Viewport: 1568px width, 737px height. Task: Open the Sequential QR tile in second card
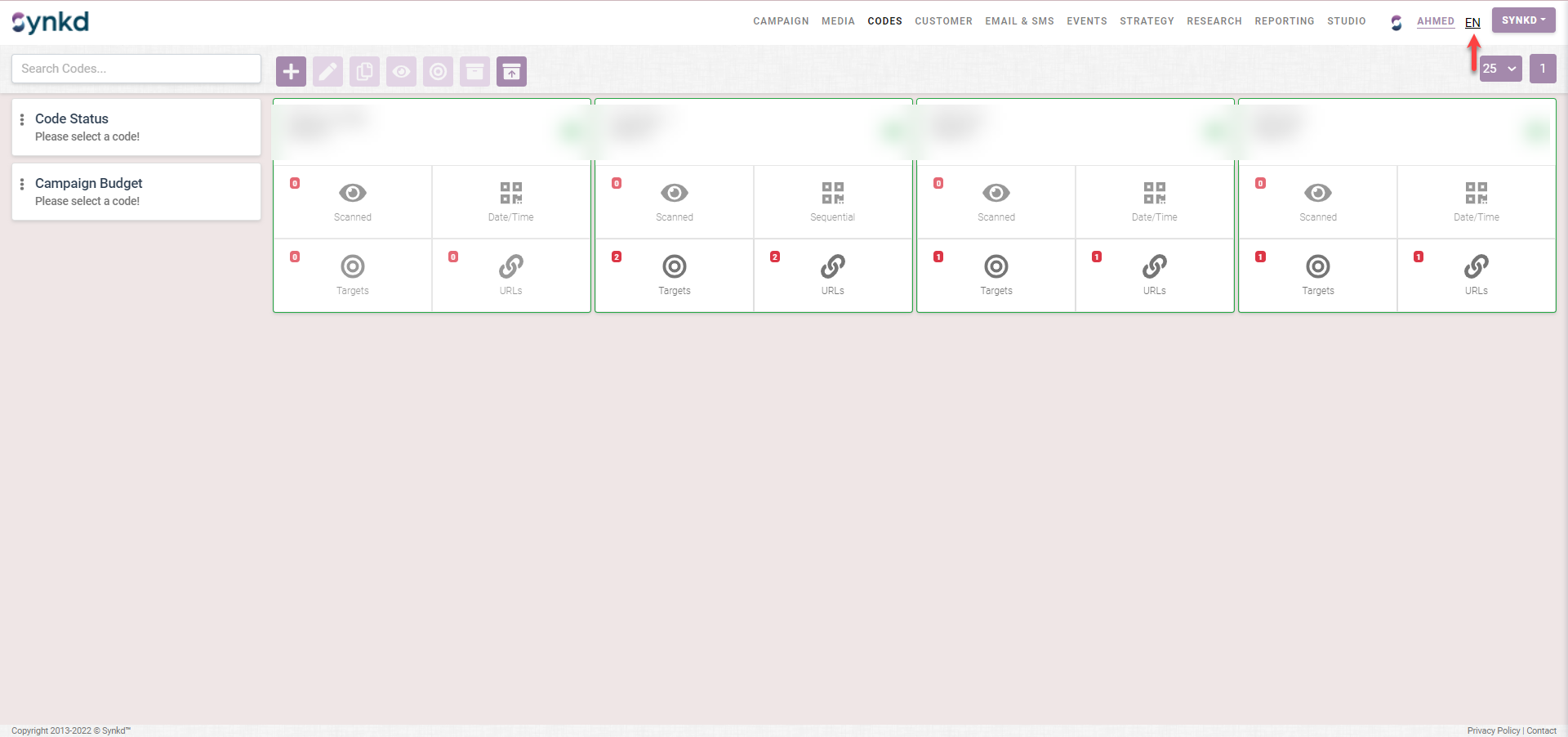(832, 202)
